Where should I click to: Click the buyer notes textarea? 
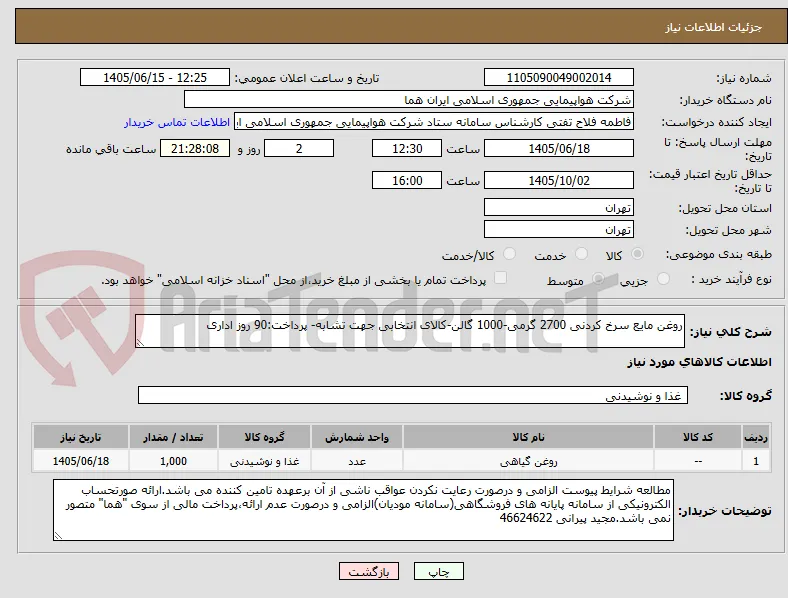point(363,510)
